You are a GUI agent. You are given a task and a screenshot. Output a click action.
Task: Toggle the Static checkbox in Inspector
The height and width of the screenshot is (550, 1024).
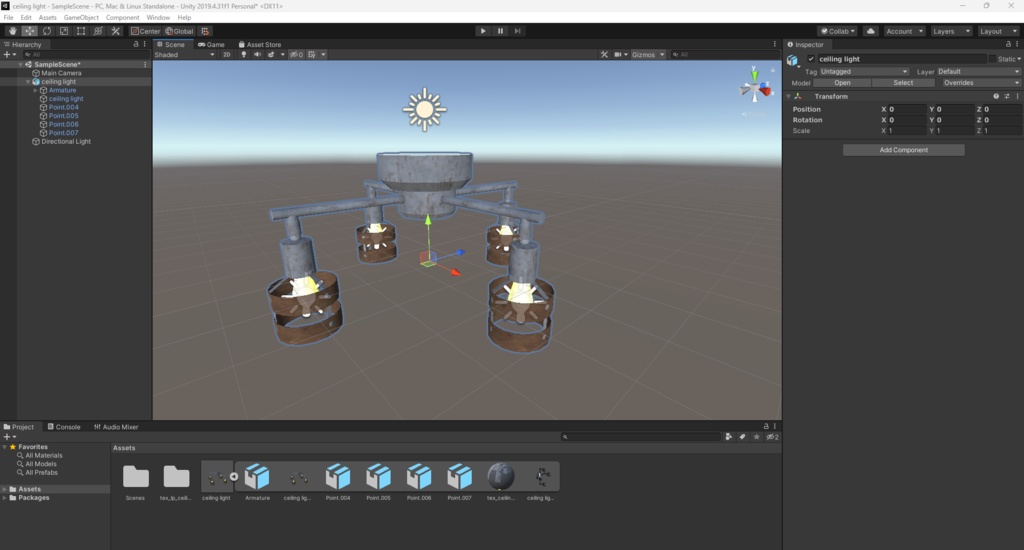[x=993, y=59]
